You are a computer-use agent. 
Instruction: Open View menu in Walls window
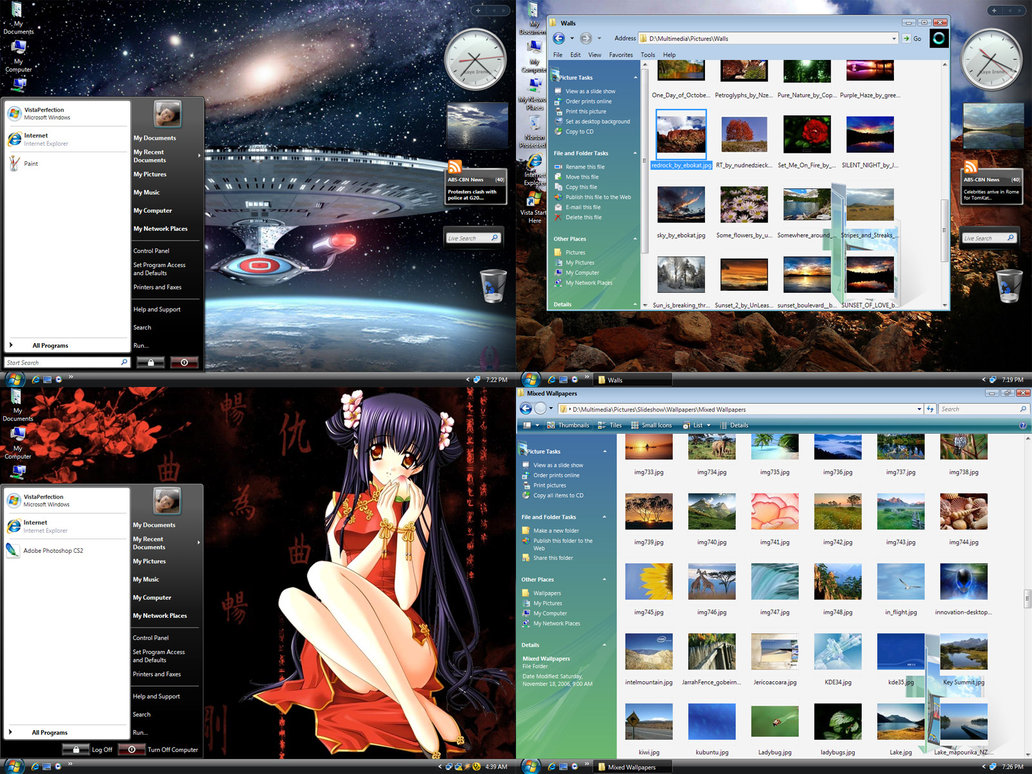tap(595, 55)
